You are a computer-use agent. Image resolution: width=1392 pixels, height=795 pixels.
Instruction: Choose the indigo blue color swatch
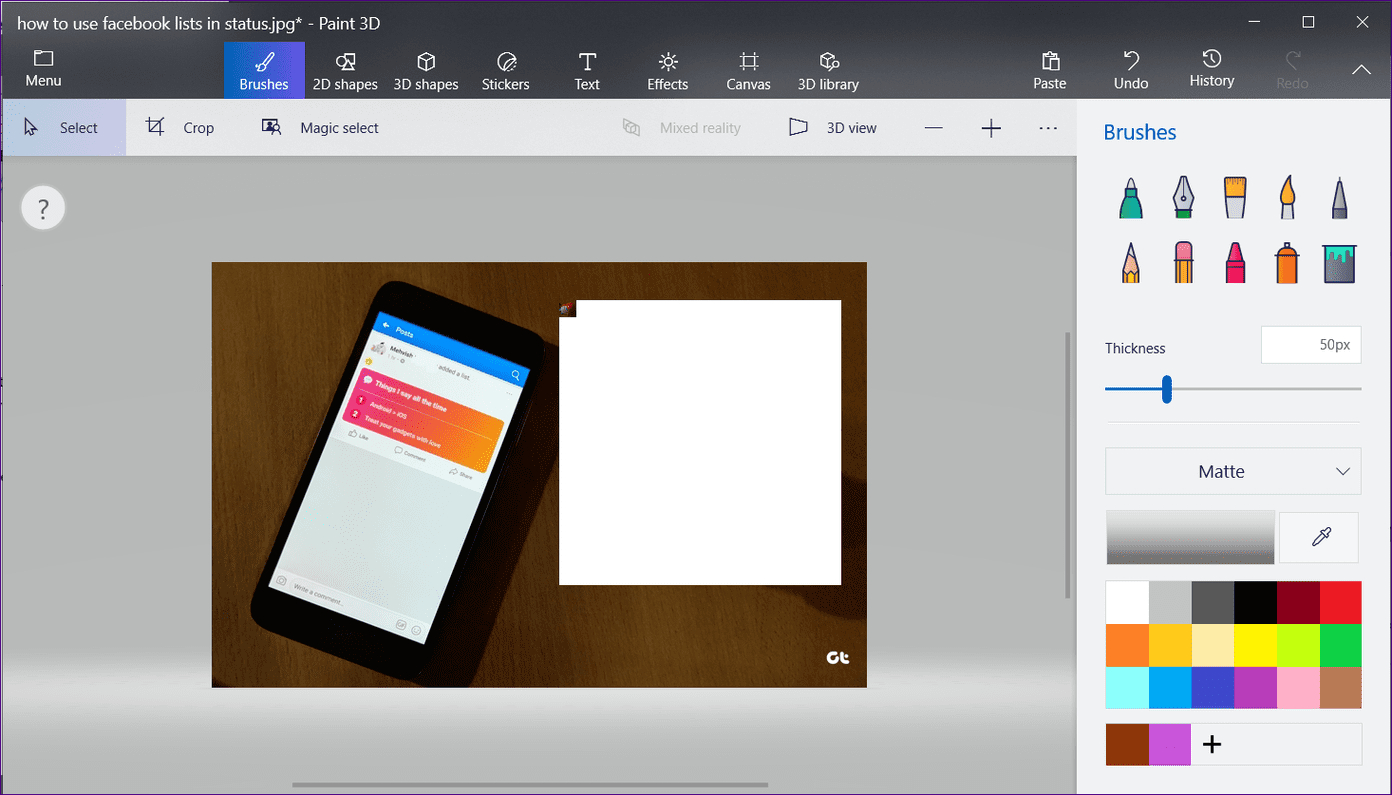1213,687
